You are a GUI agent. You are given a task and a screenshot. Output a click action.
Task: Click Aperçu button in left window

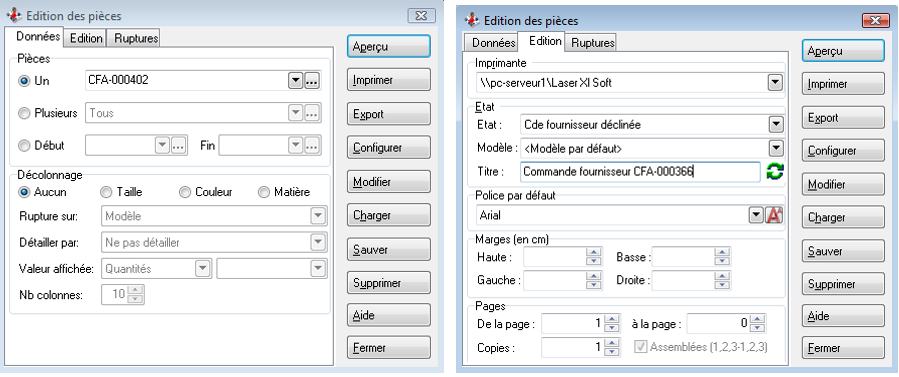coord(388,46)
